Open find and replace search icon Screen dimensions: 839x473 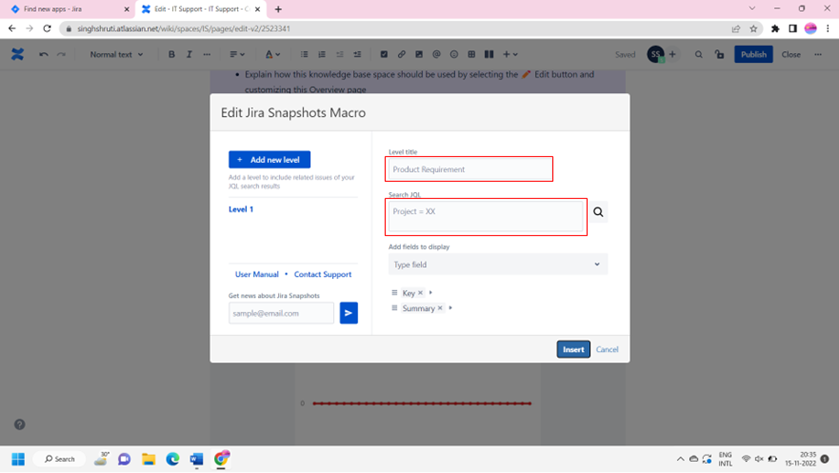click(x=698, y=54)
